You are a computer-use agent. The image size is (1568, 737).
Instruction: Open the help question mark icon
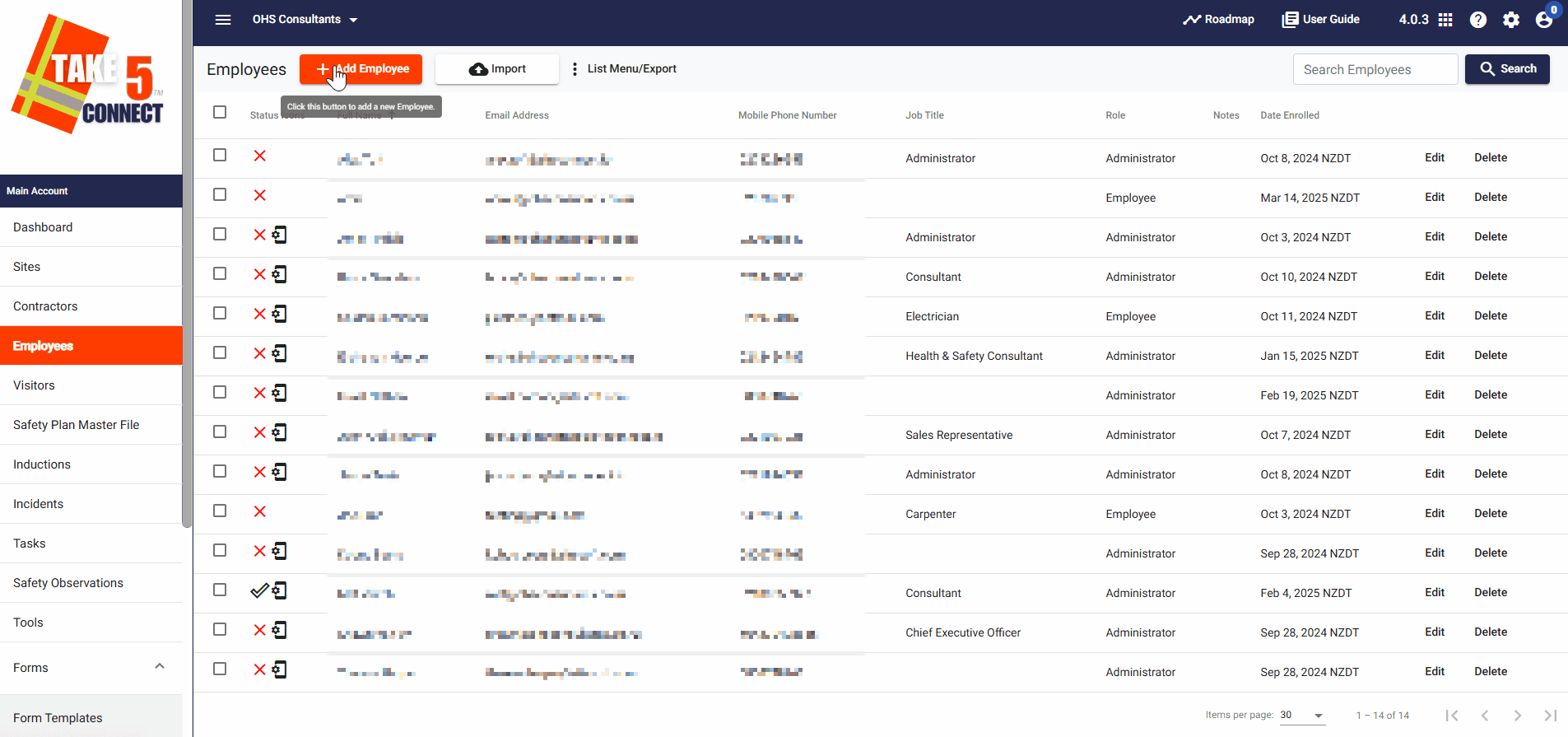coord(1478,20)
